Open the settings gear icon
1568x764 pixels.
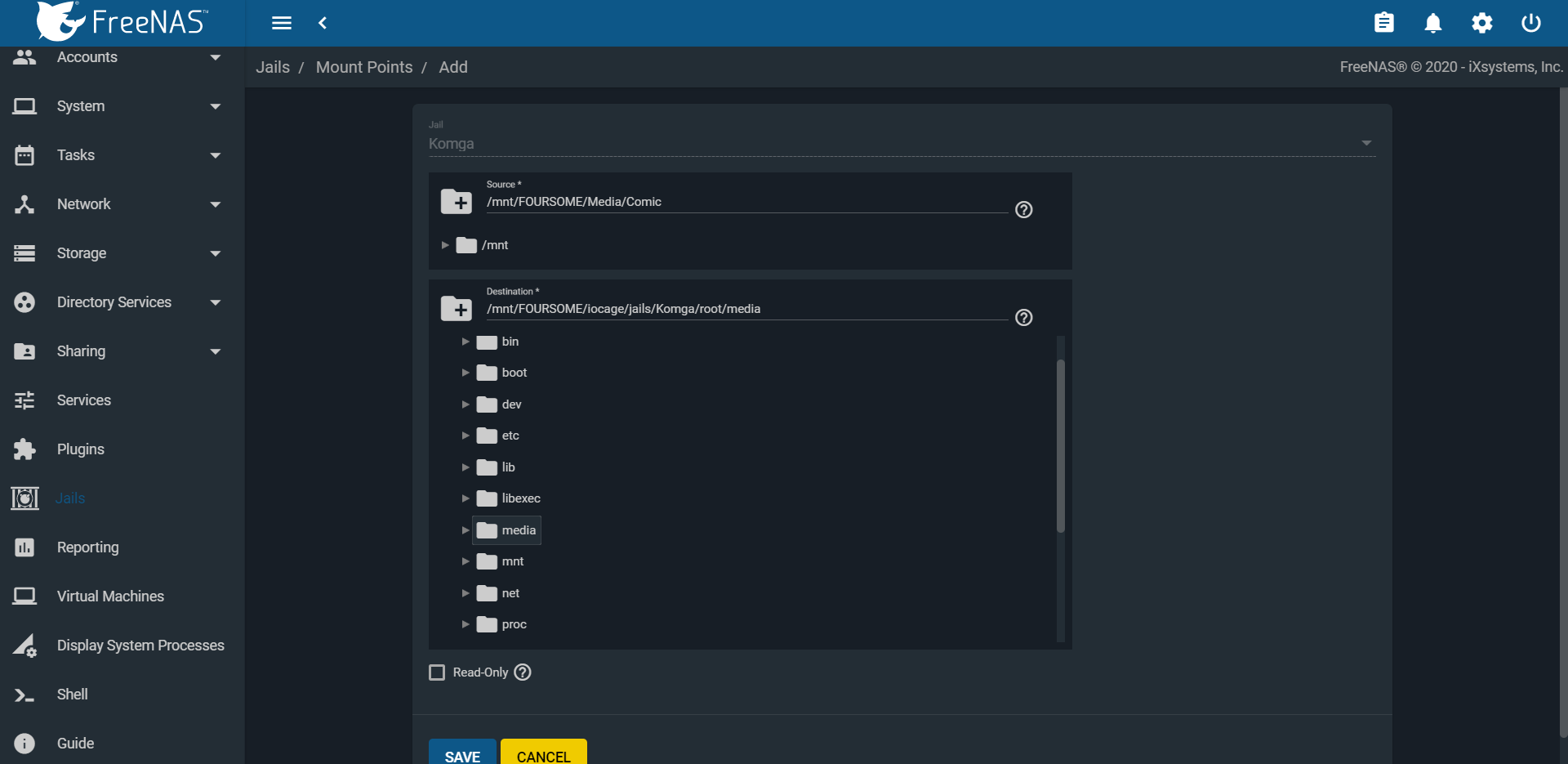click(x=1481, y=23)
